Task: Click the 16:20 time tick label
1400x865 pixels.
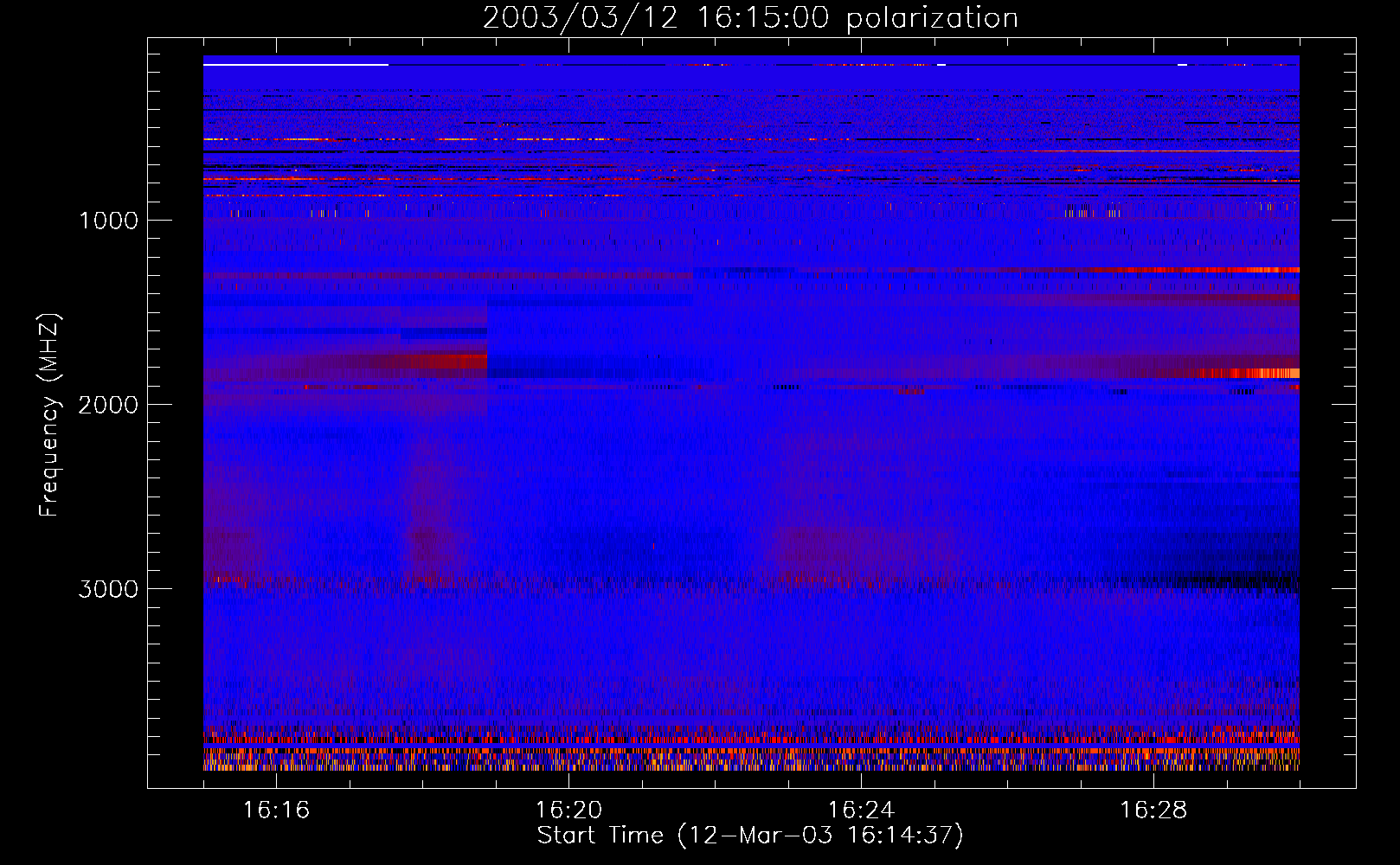Action: tap(568, 810)
